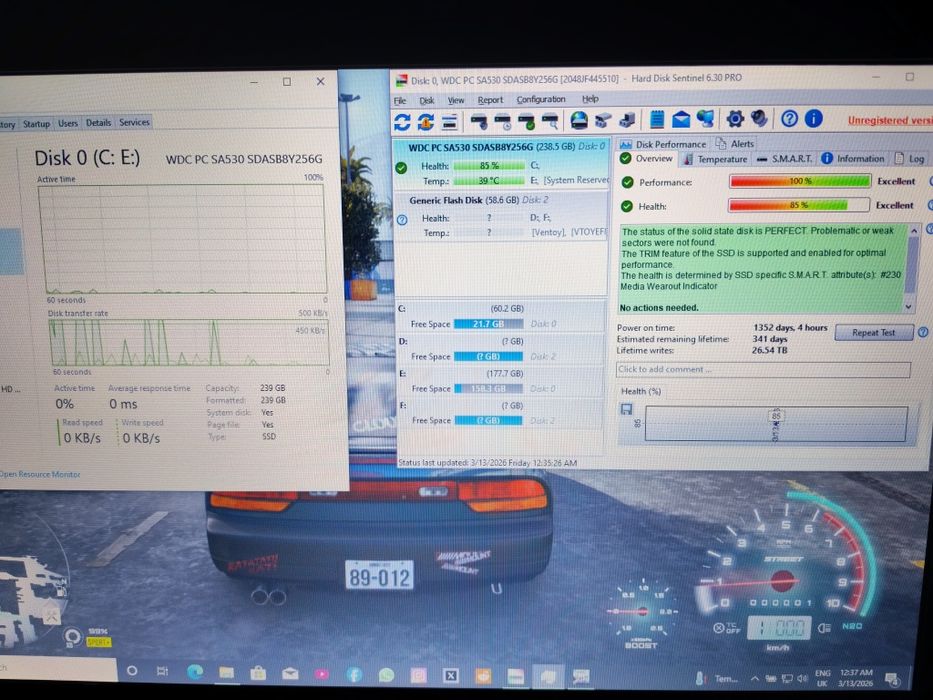
Task: Click Task View icon on the taskbar
Action: pos(162,671)
